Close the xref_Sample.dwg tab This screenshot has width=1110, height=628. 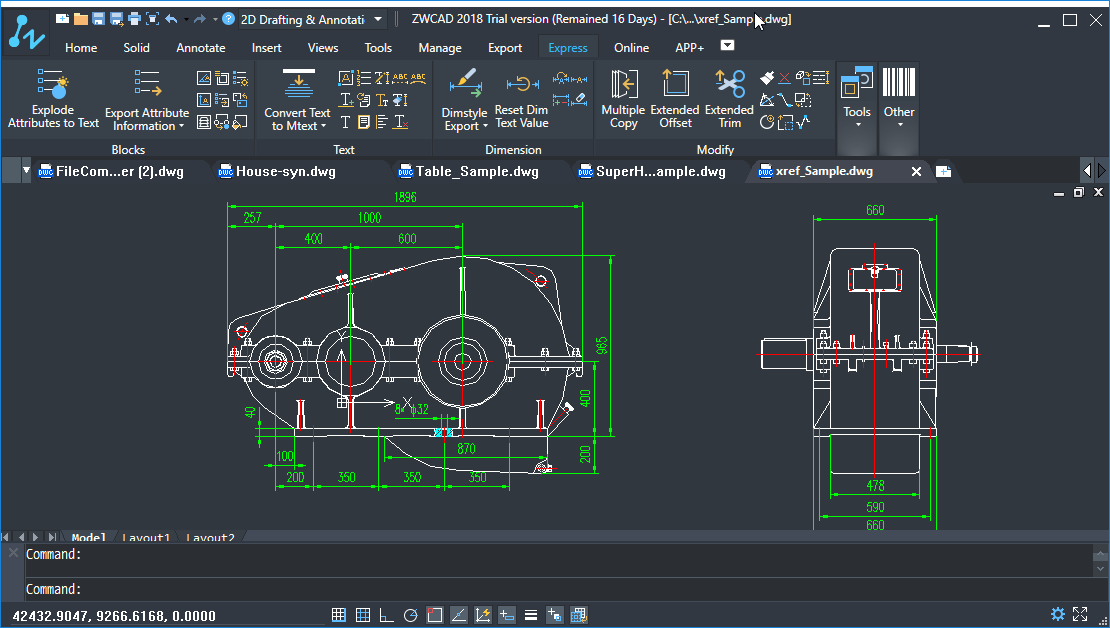pyautogui.click(x=916, y=172)
